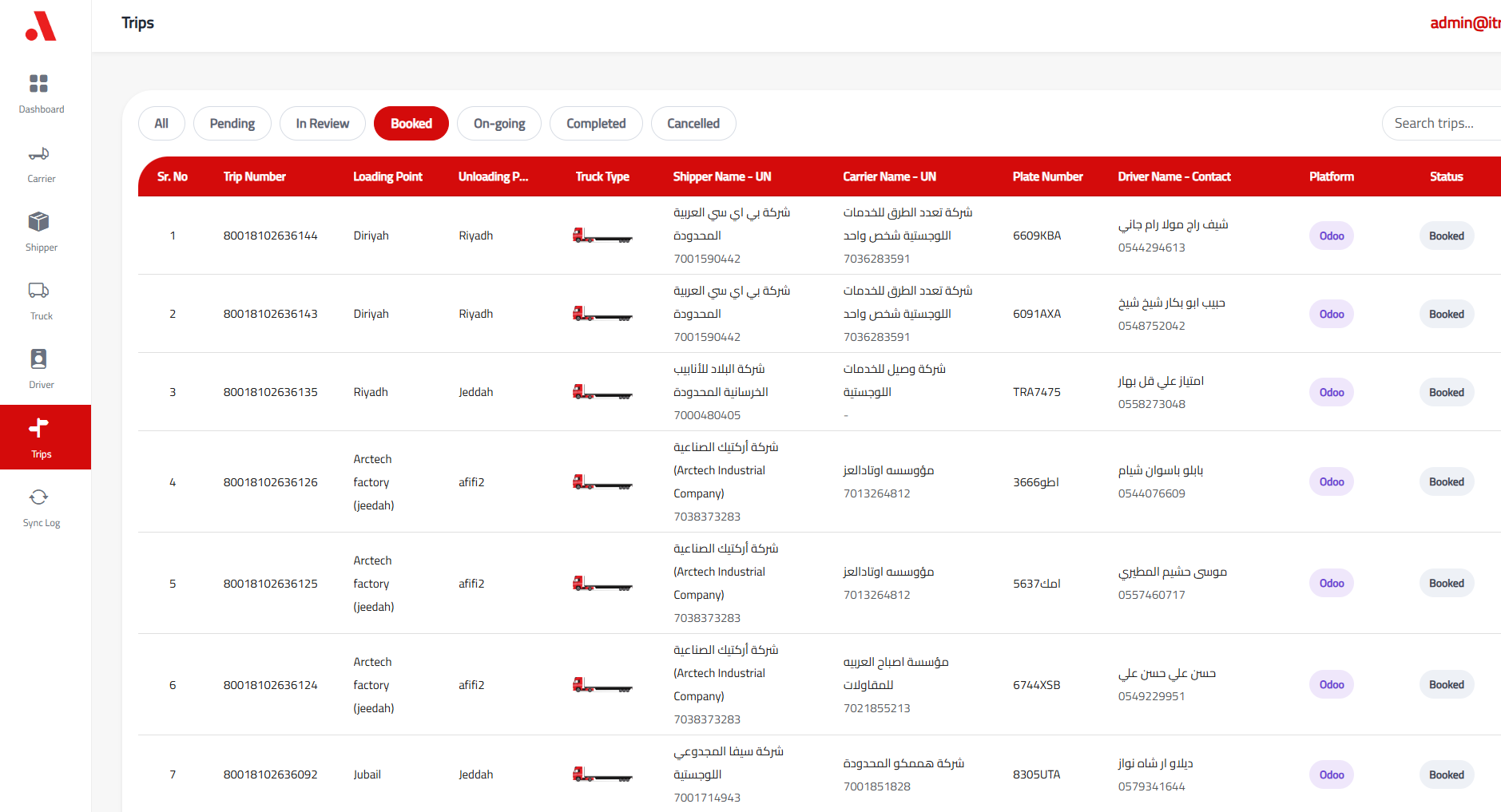Switch to the On-going tab
The image size is (1501, 812).
click(x=499, y=123)
